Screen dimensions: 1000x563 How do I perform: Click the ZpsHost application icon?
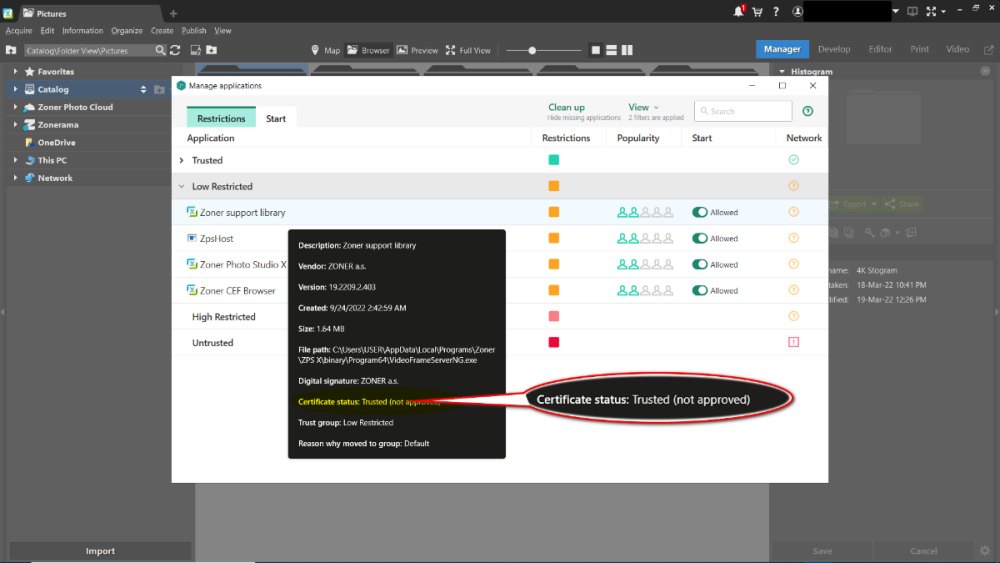pyautogui.click(x=191, y=238)
